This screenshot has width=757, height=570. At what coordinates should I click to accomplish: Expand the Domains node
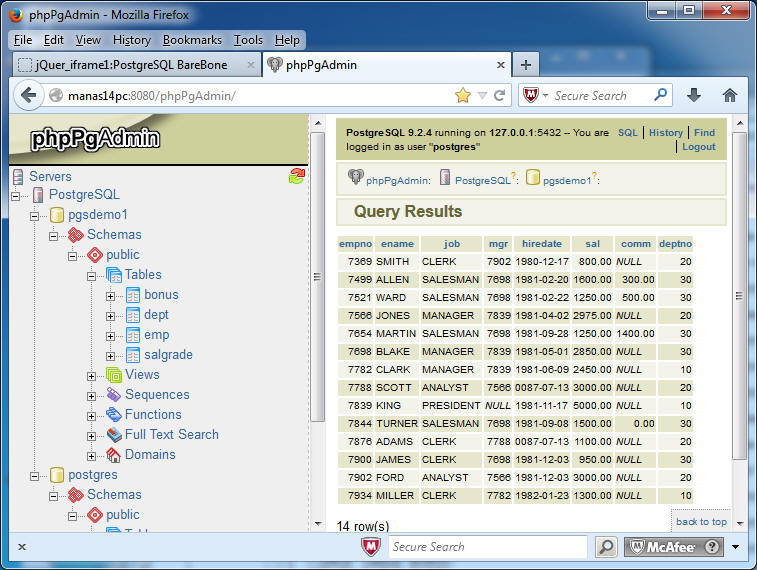(x=91, y=456)
